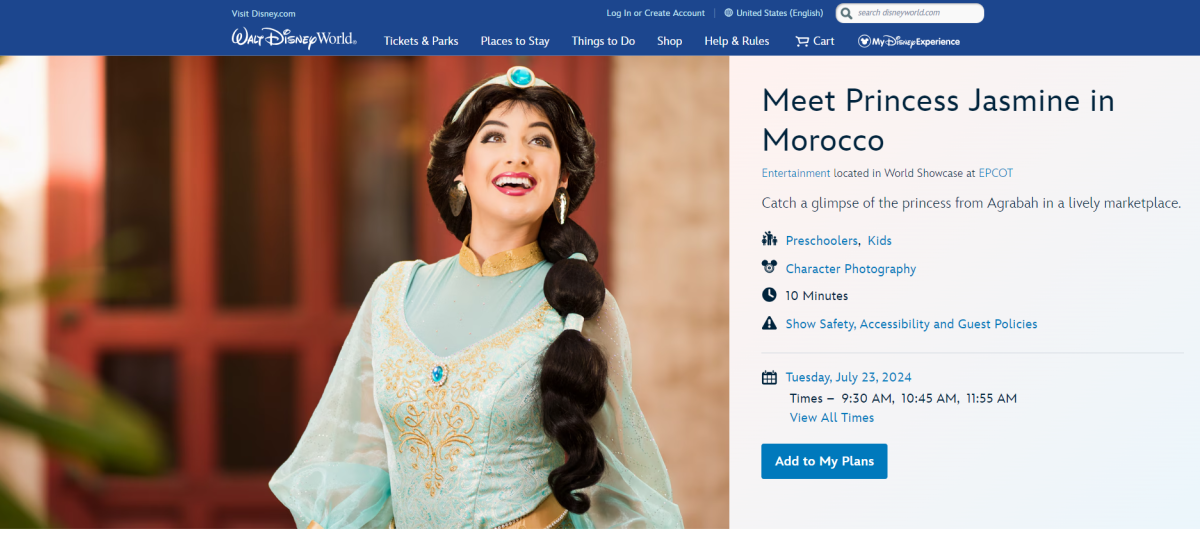The height and width of the screenshot is (536, 1200).
Task: Click the shopping cart icon
Action: [802, 41]
